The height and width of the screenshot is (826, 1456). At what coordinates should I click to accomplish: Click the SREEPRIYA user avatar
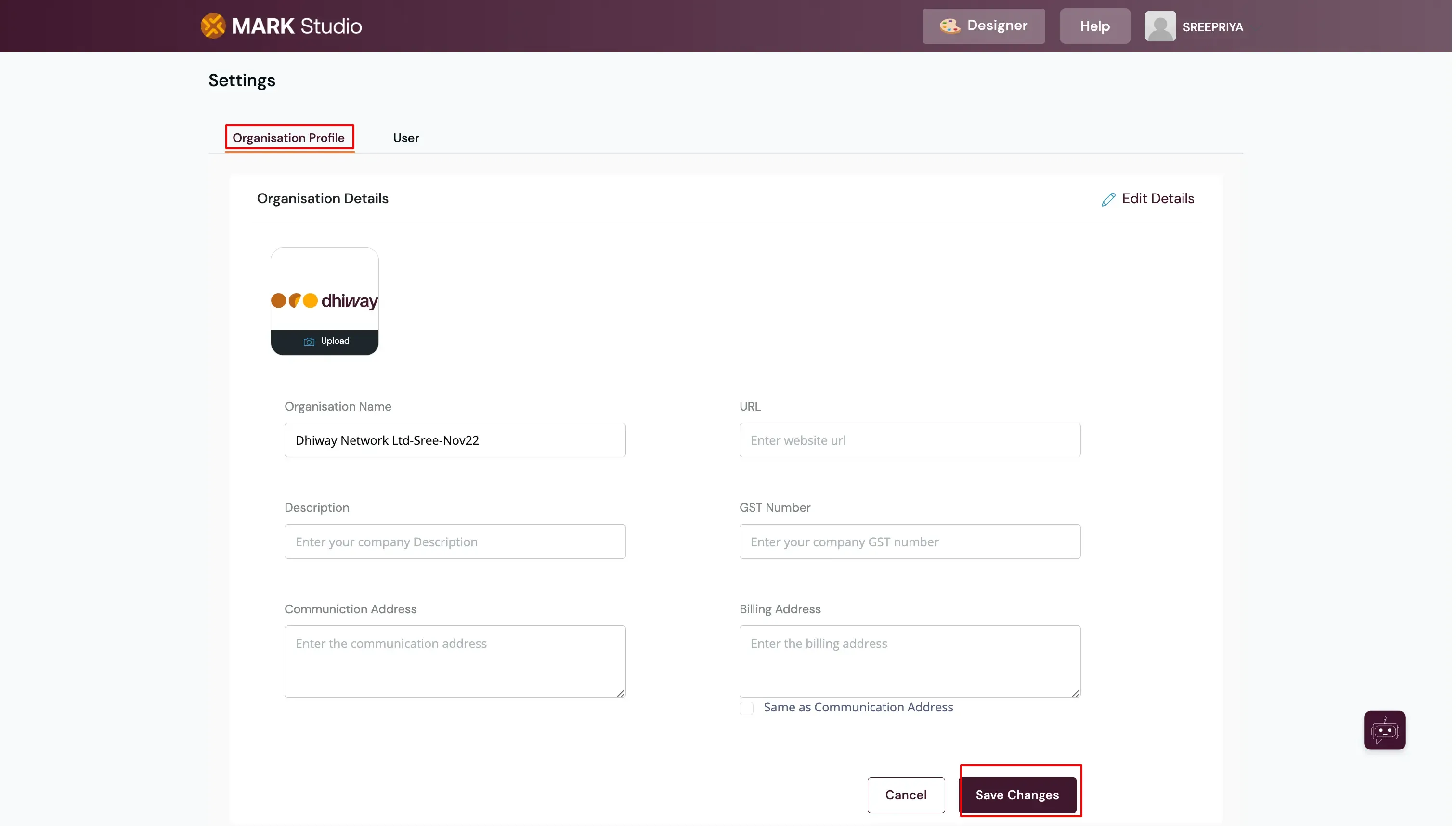point(1159,26)
